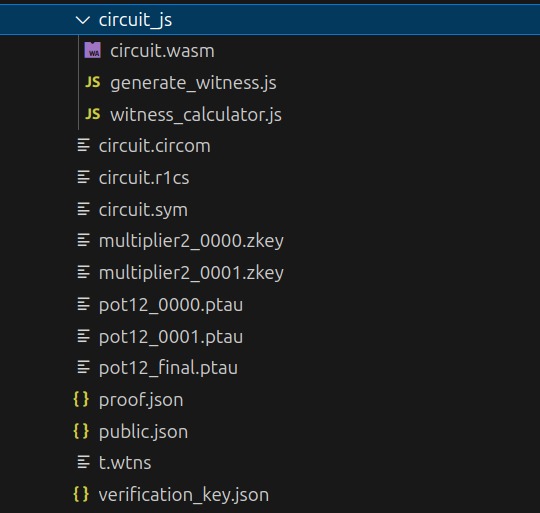Open multiplier2_0000.zkey file

pyautogui.click(x=191, y=241)
